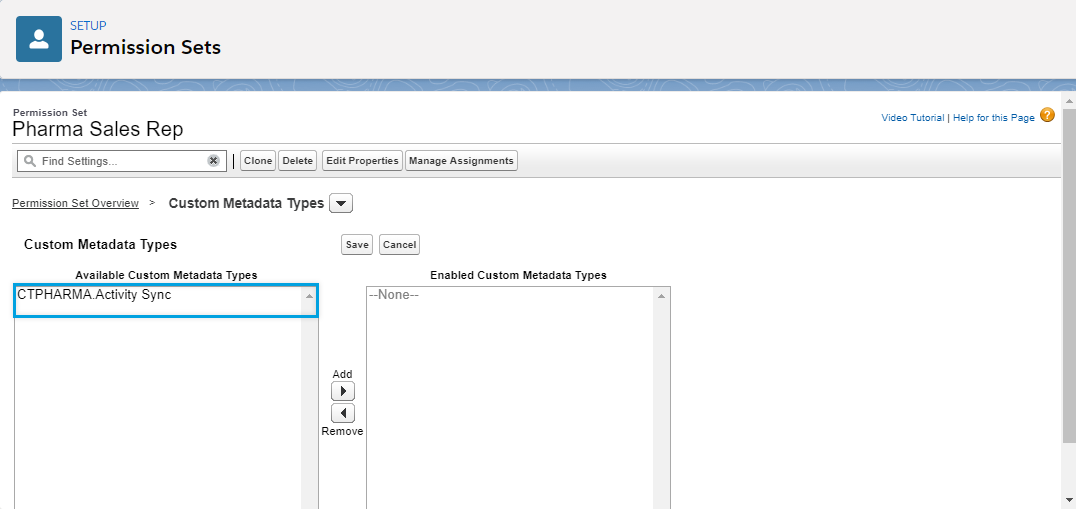Open Manage Assignments

[x=461, y=161]
